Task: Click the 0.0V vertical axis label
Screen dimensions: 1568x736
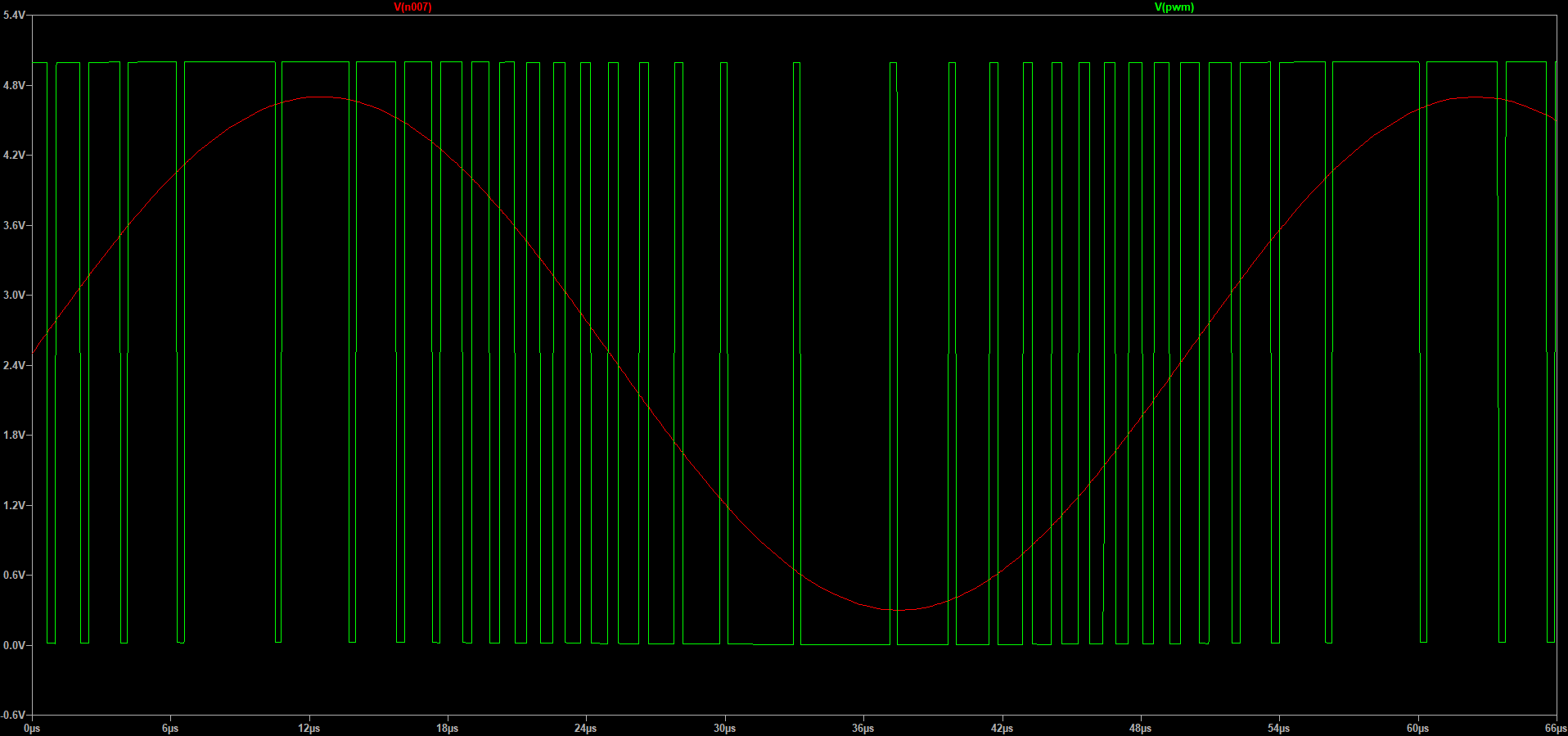Action: tap(14, 645)
